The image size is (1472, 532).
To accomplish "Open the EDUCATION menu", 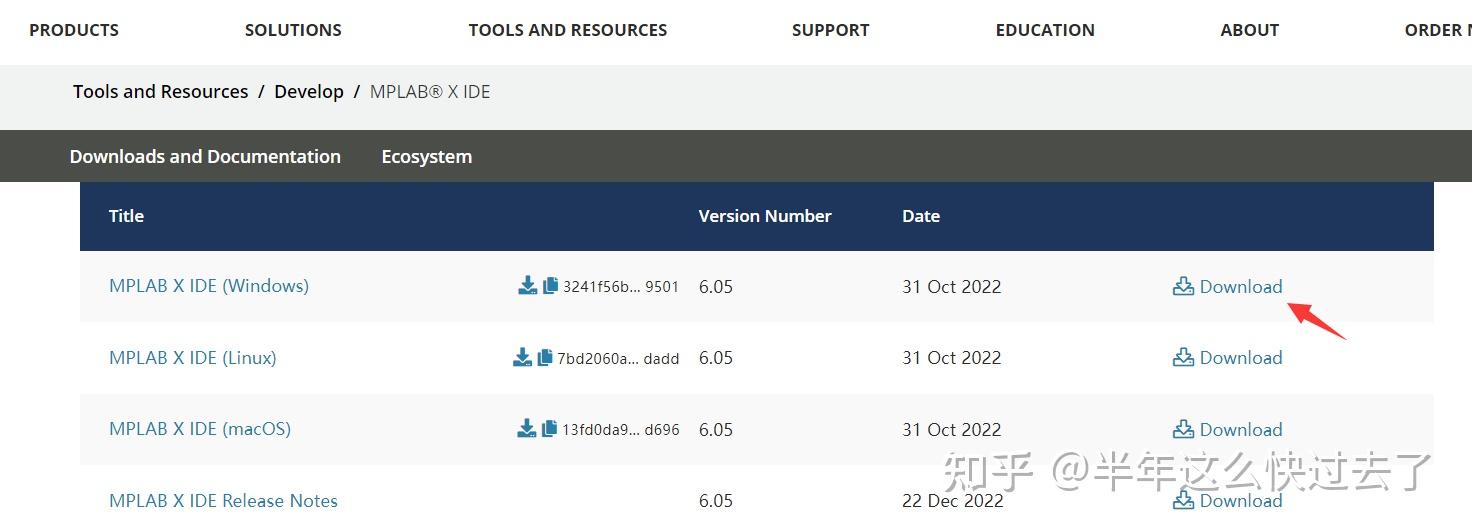I will pos(1045,30).
